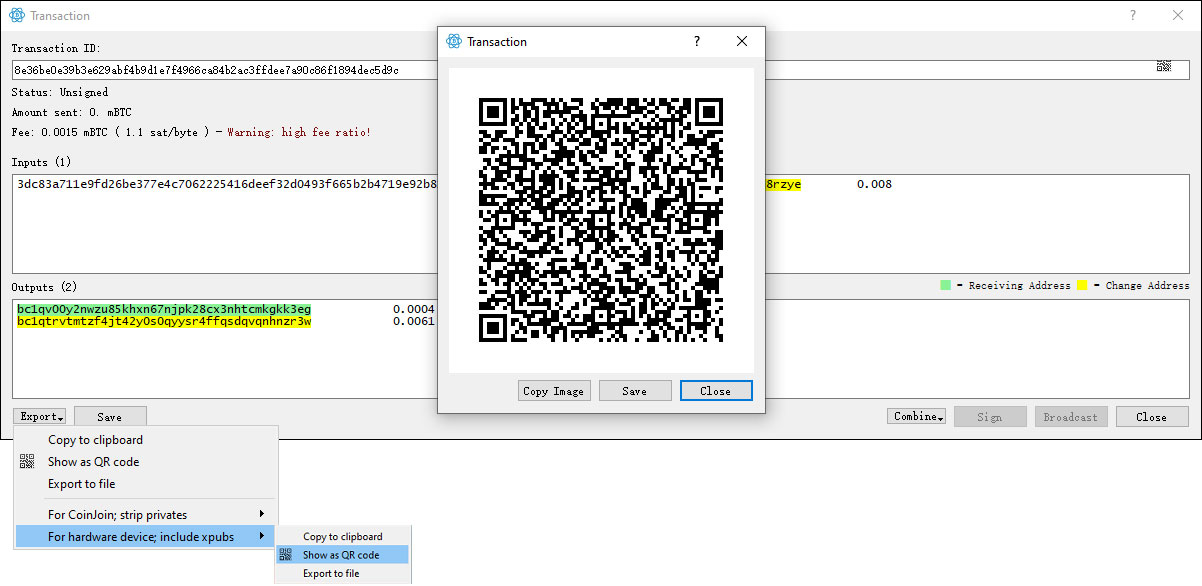Screen dimensions: 1202x586
Task: Click the Sign button
Action: 989,417
